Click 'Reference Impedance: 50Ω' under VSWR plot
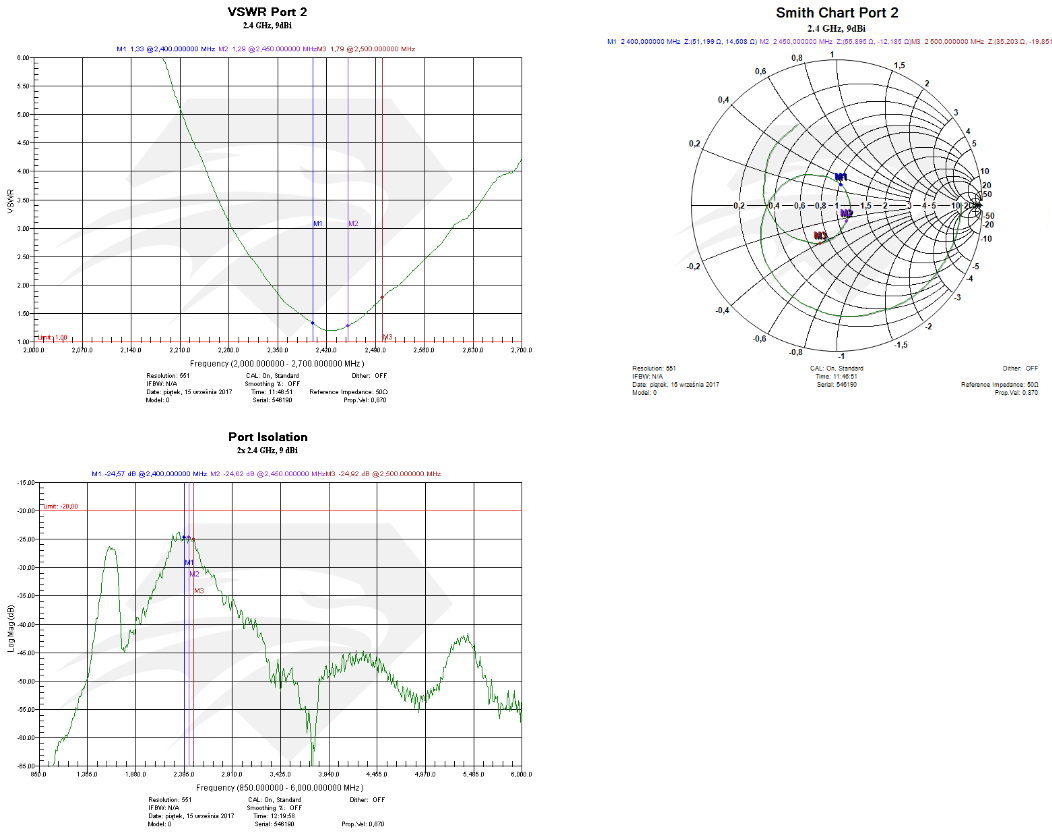1052x835 pixels. point(349,392)
